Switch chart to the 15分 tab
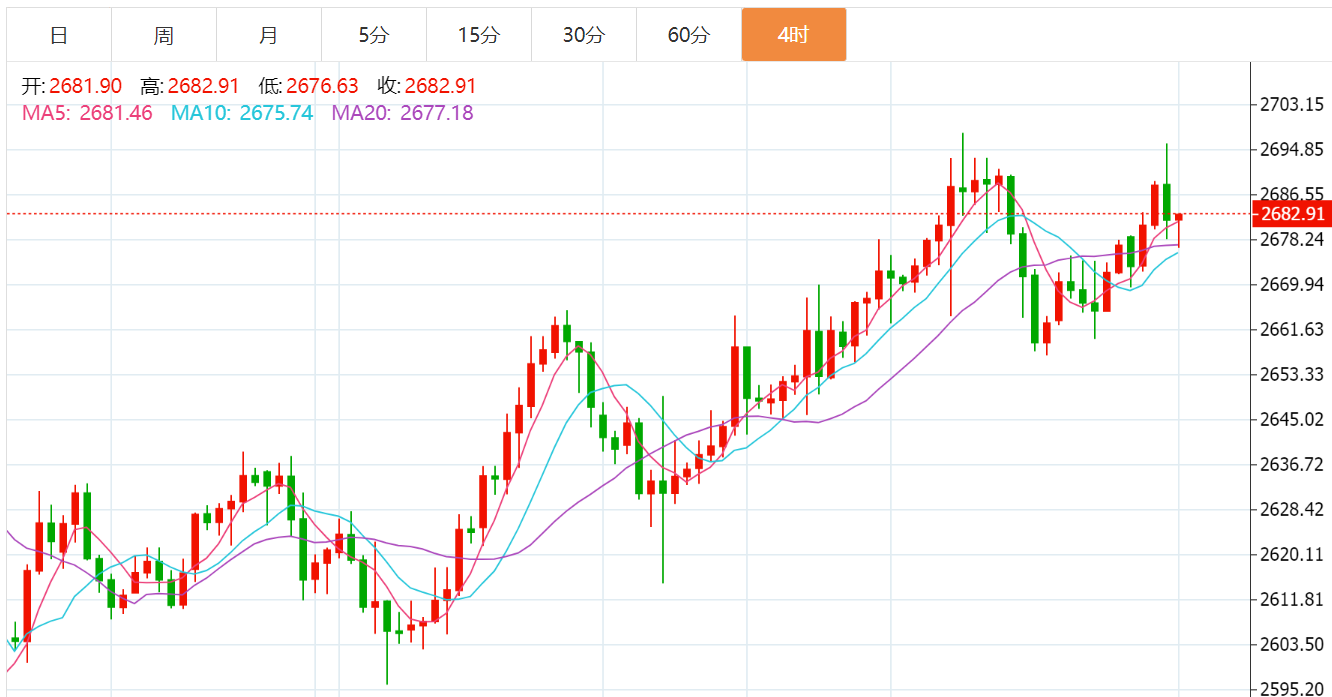 click(479, 35)
